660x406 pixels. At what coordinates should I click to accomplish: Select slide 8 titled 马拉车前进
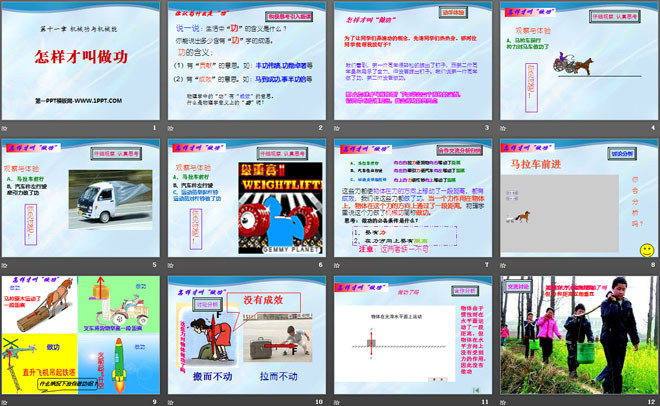pyautogui.click(x=579, y=198)
